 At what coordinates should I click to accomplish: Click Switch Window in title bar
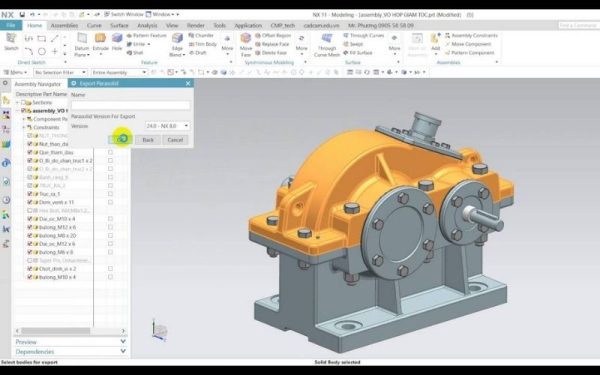(124, 14)
